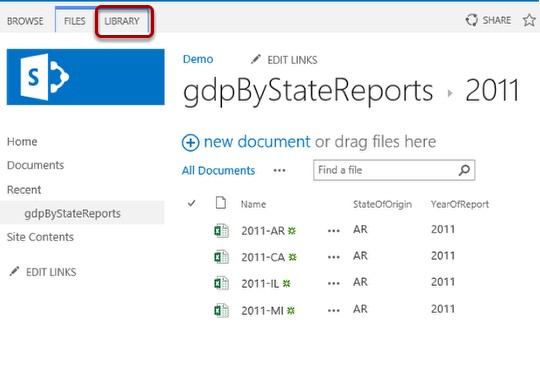540x376 pixels.
Task: Click the plus circle new document icon
Action: (x=190, y=143)
